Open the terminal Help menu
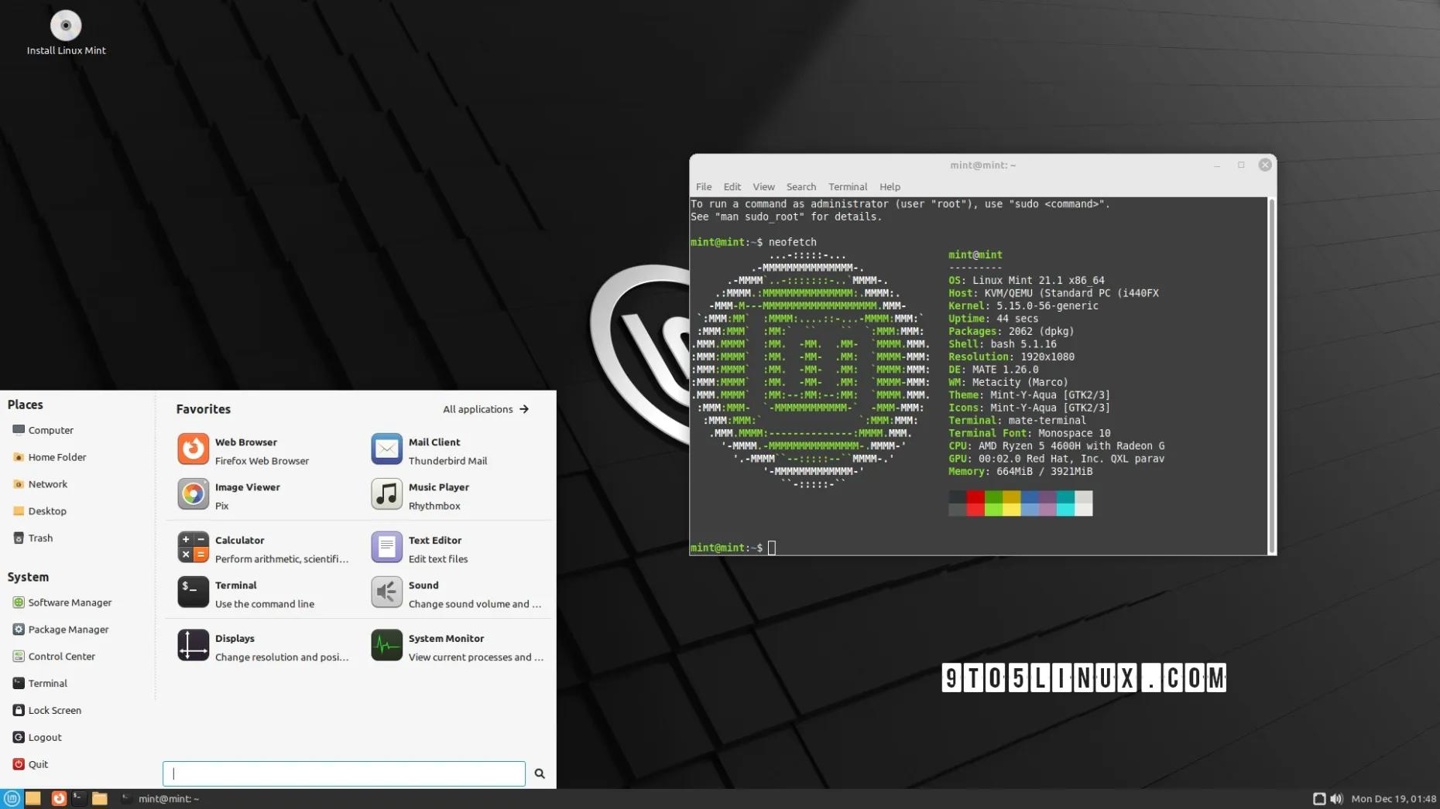Viewport: 1440px width, 809px height. pyautogui.click(x=890, y=187)
